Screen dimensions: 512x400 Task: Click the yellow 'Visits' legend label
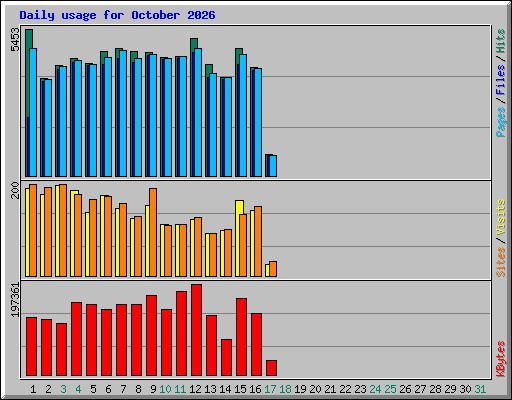pyautogui.click(x=501, y=217)
